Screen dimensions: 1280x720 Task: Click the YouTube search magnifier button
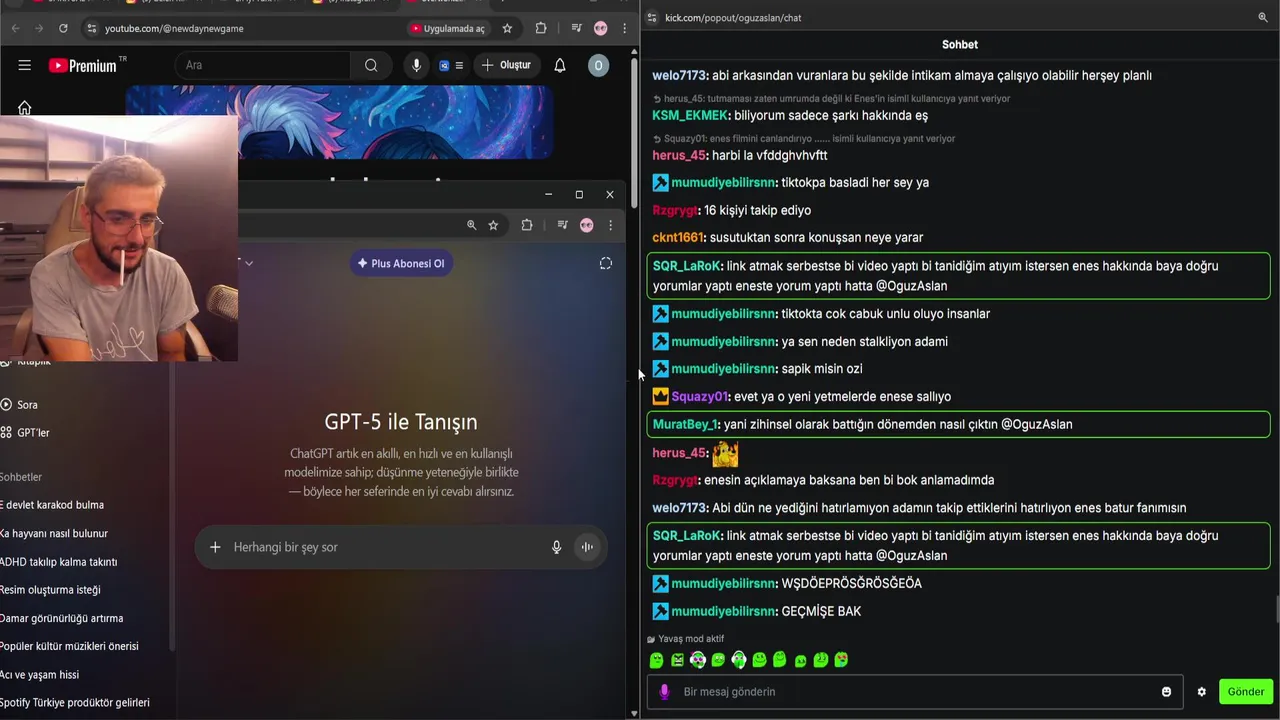371,65
